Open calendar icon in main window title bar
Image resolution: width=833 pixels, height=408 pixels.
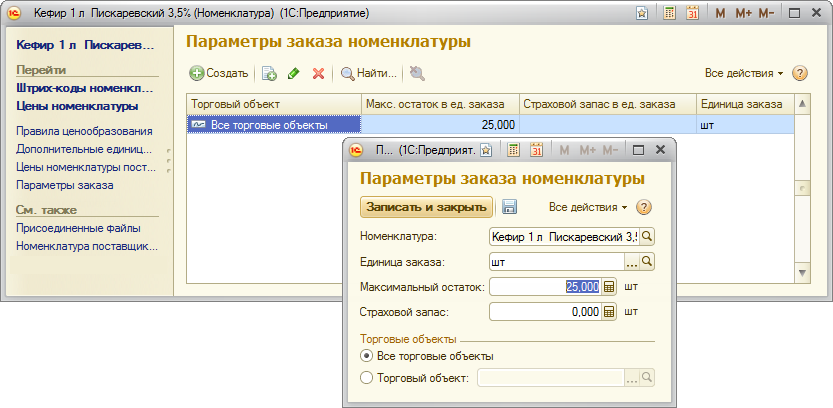pos(692,14)
